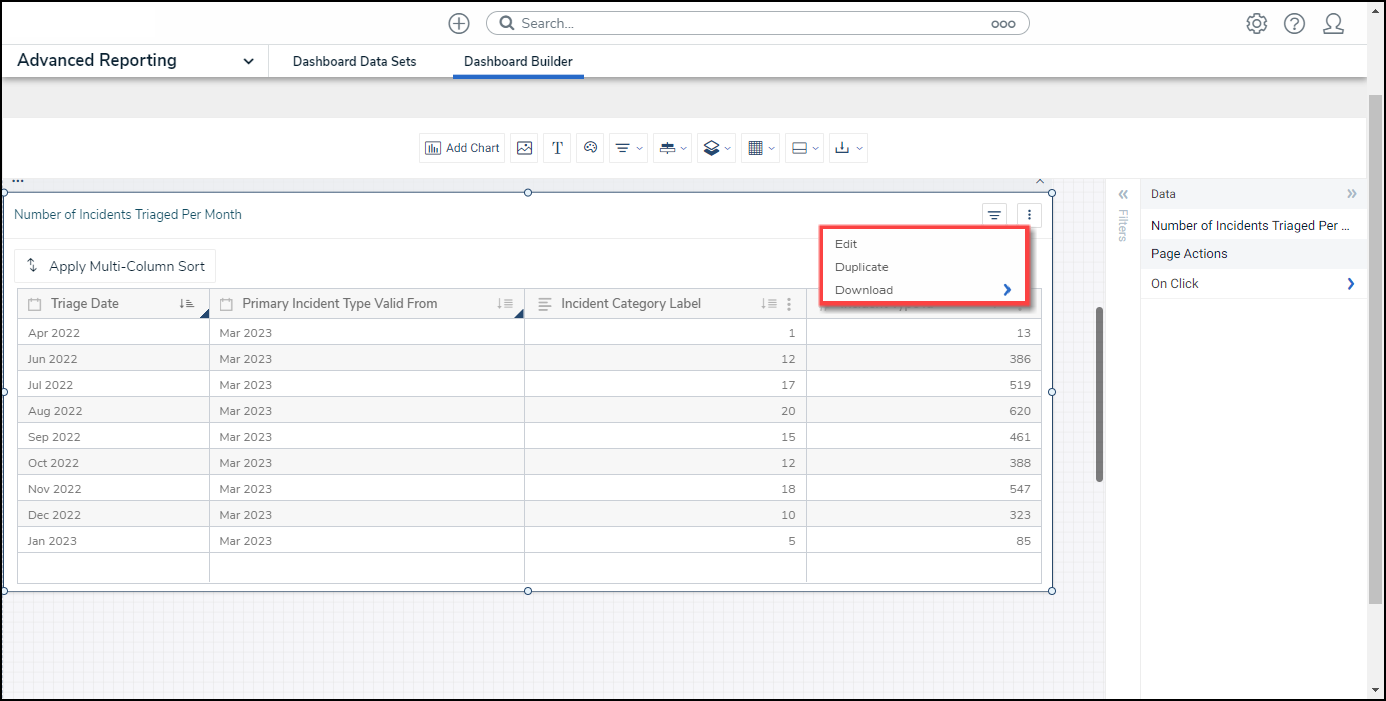
Task: Open the text align dropdown in the toolbar
Action: coord(628,148)
